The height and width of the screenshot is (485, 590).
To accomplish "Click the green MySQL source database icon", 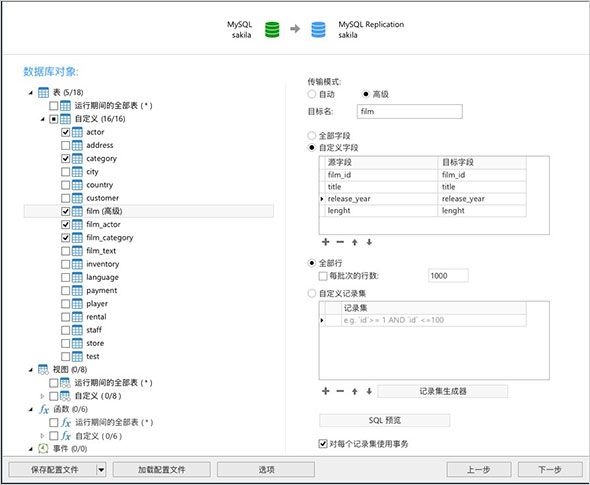I will (x=272, y=29).
